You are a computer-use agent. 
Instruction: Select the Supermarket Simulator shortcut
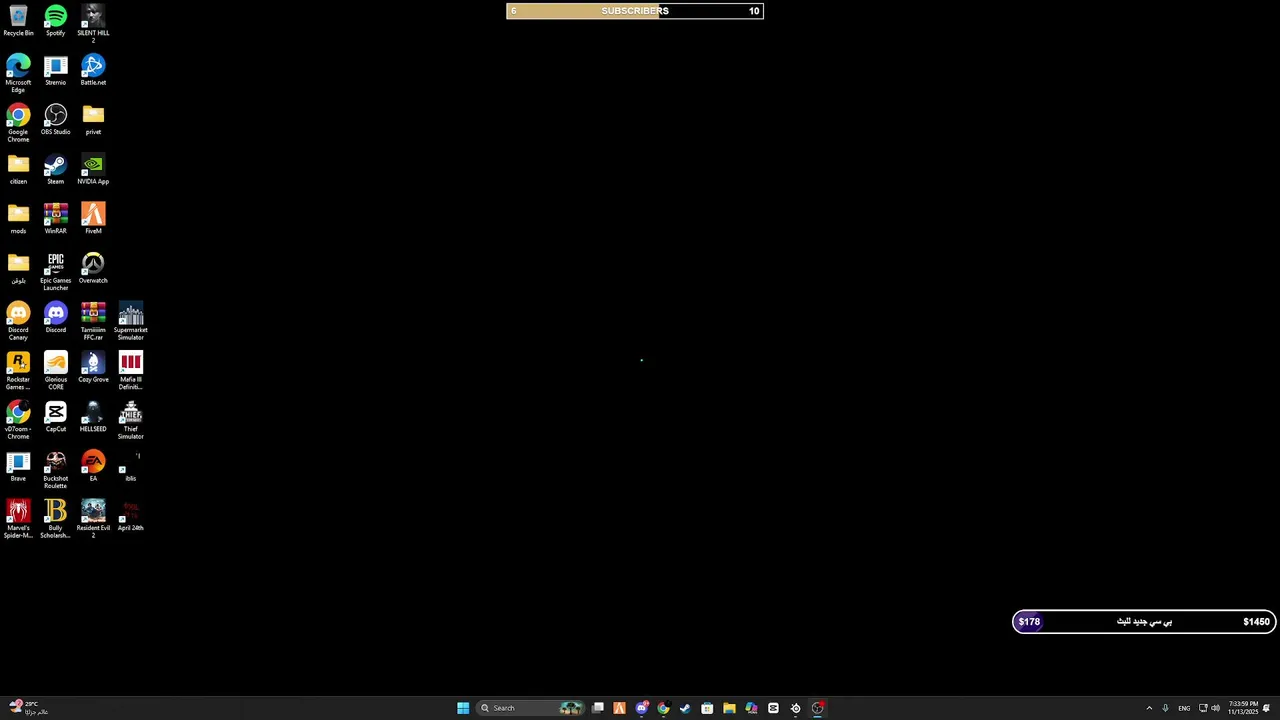coord(130,321)
